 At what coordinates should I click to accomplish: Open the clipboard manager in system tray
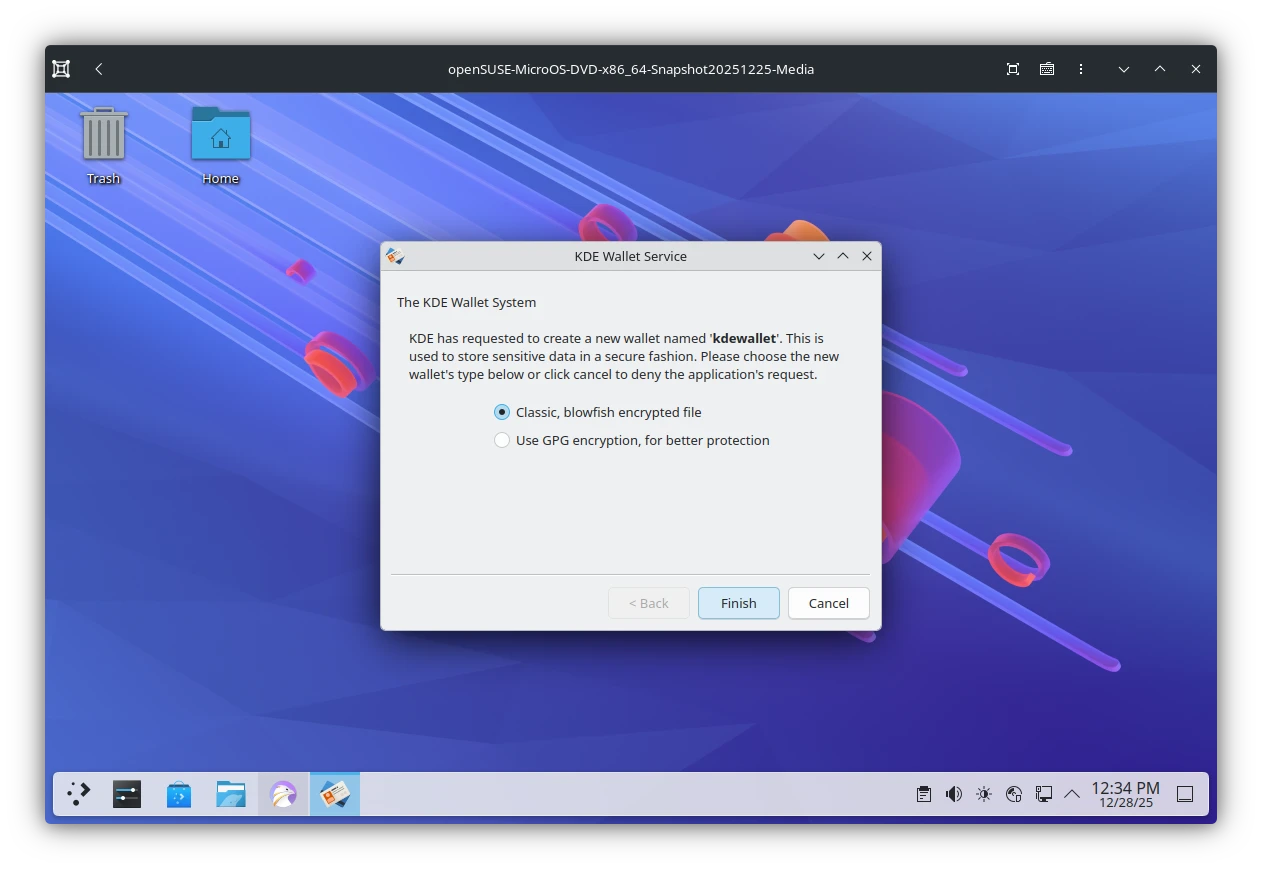[923, 793]
